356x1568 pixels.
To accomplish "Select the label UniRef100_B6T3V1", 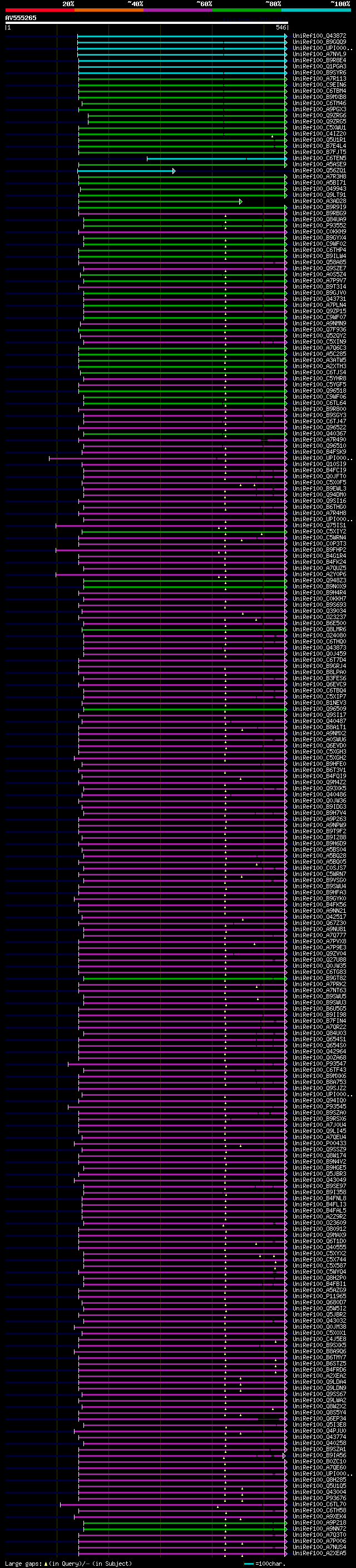I will pos(319,770).
